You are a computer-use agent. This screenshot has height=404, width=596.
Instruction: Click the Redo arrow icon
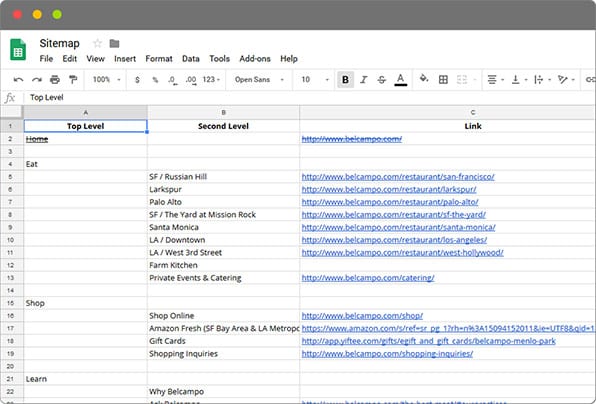(36, 79)
